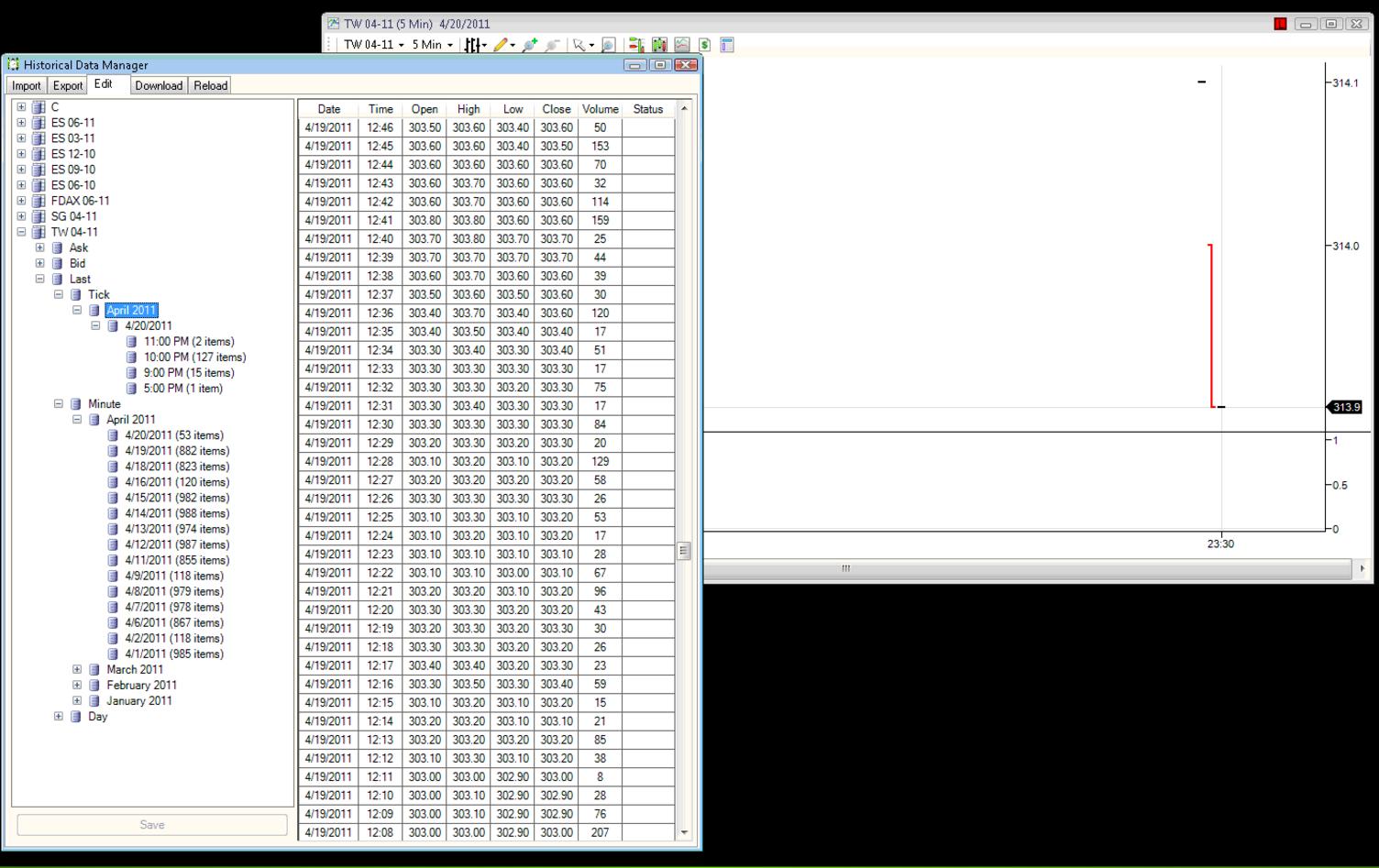
Task: Click the chart window title icon
Action: click(334, 24)
